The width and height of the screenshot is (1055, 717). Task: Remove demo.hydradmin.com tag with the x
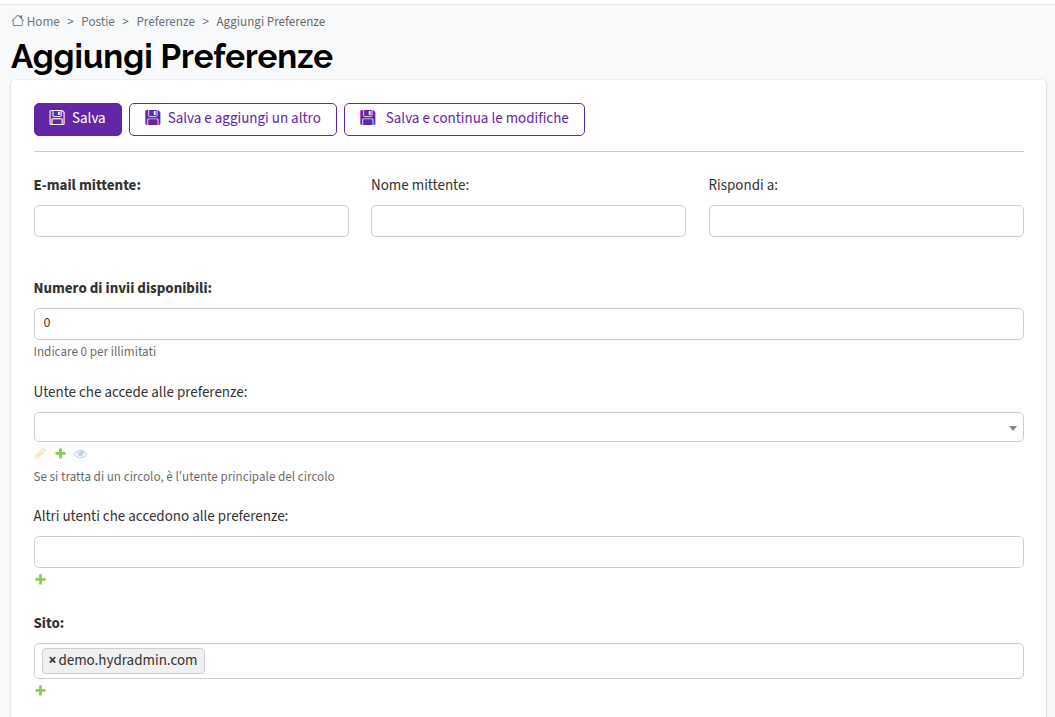pos(52,661)
